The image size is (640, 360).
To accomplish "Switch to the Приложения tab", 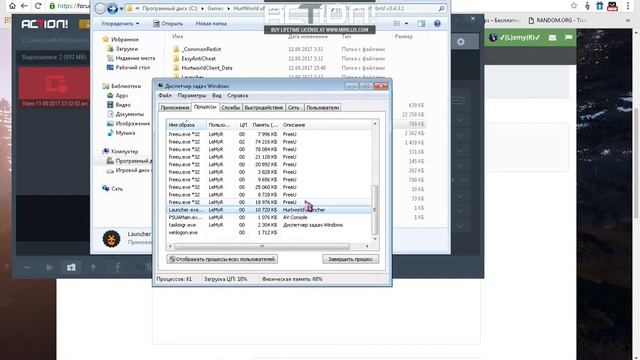I will pos(175,108).
